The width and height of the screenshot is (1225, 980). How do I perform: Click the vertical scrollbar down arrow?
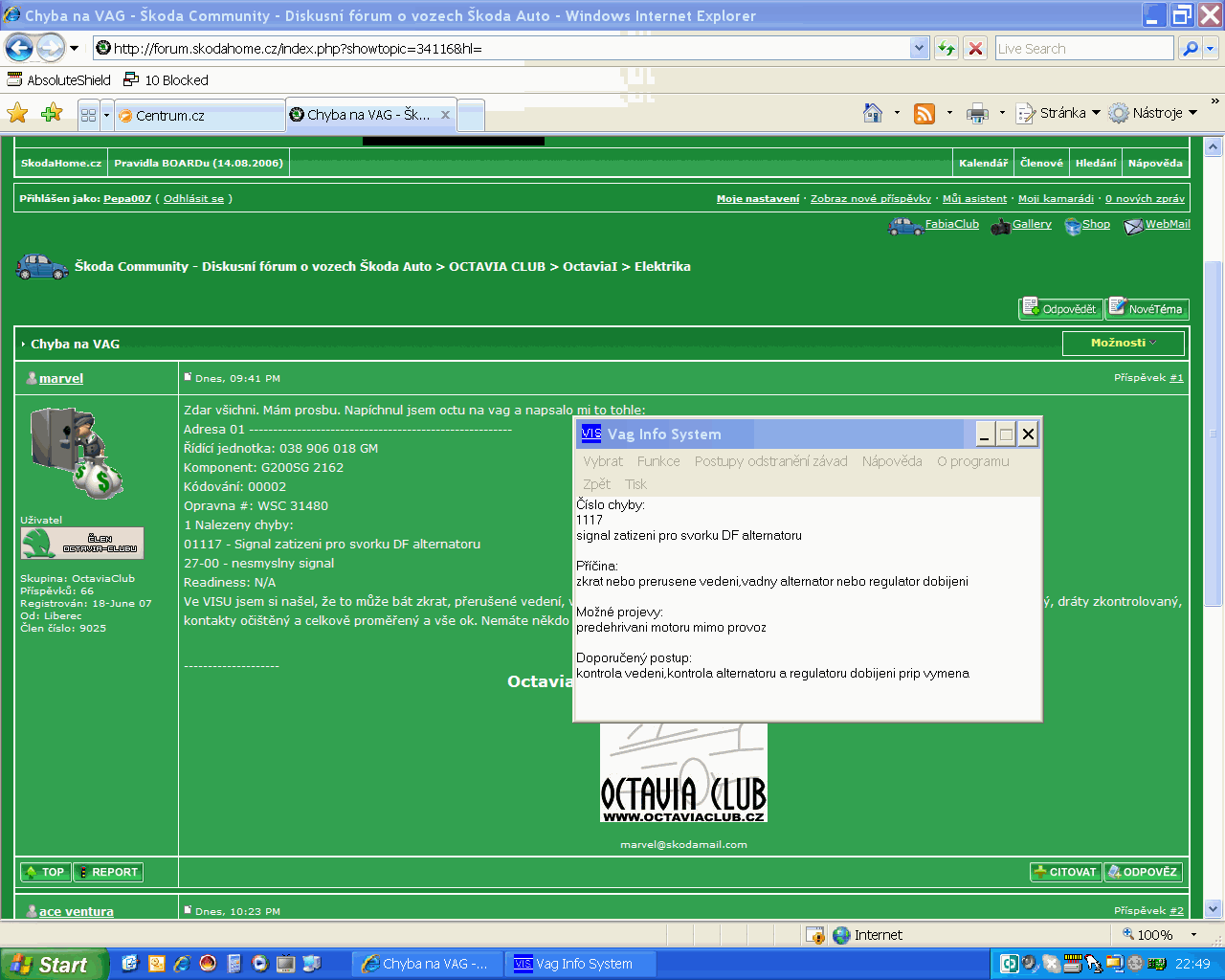click(x=1214, y=908)
